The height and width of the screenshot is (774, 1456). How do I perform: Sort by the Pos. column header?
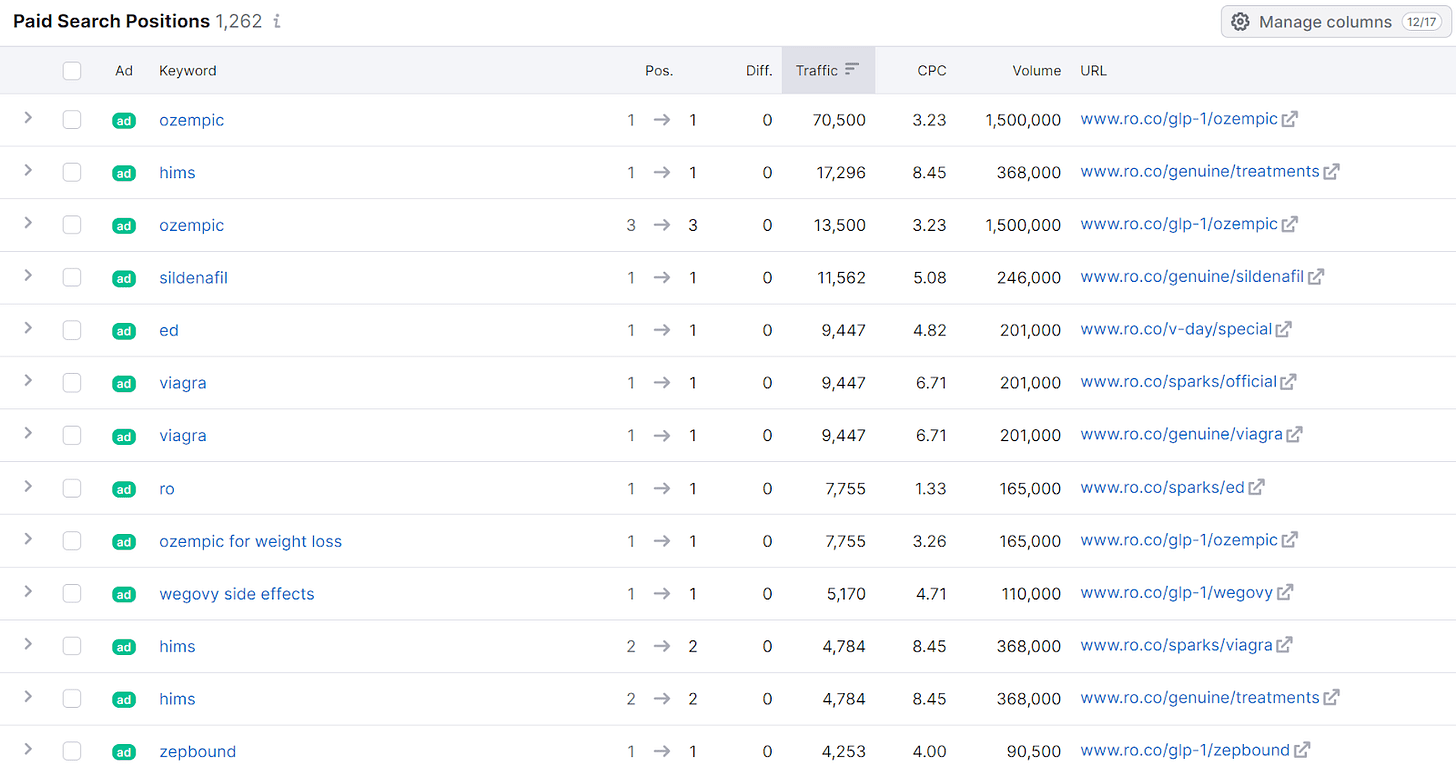(x=659, y=70)
